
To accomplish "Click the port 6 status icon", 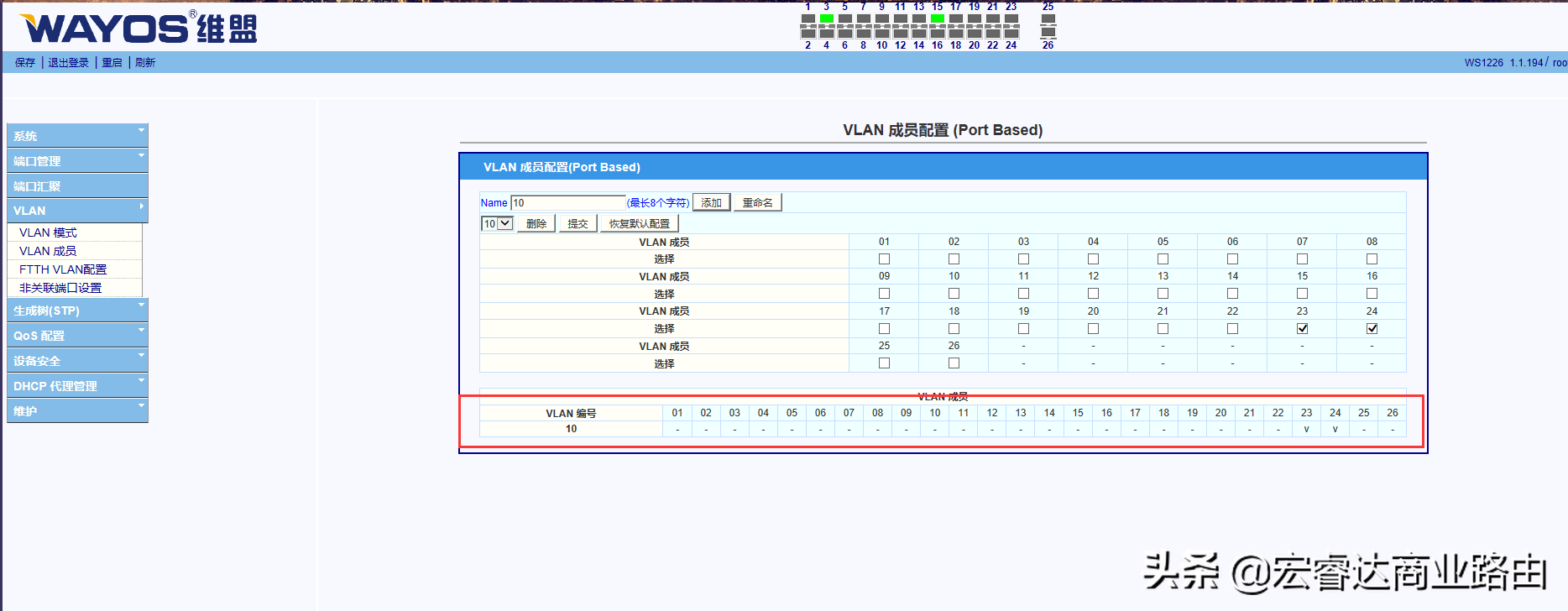I will (845, 34).
